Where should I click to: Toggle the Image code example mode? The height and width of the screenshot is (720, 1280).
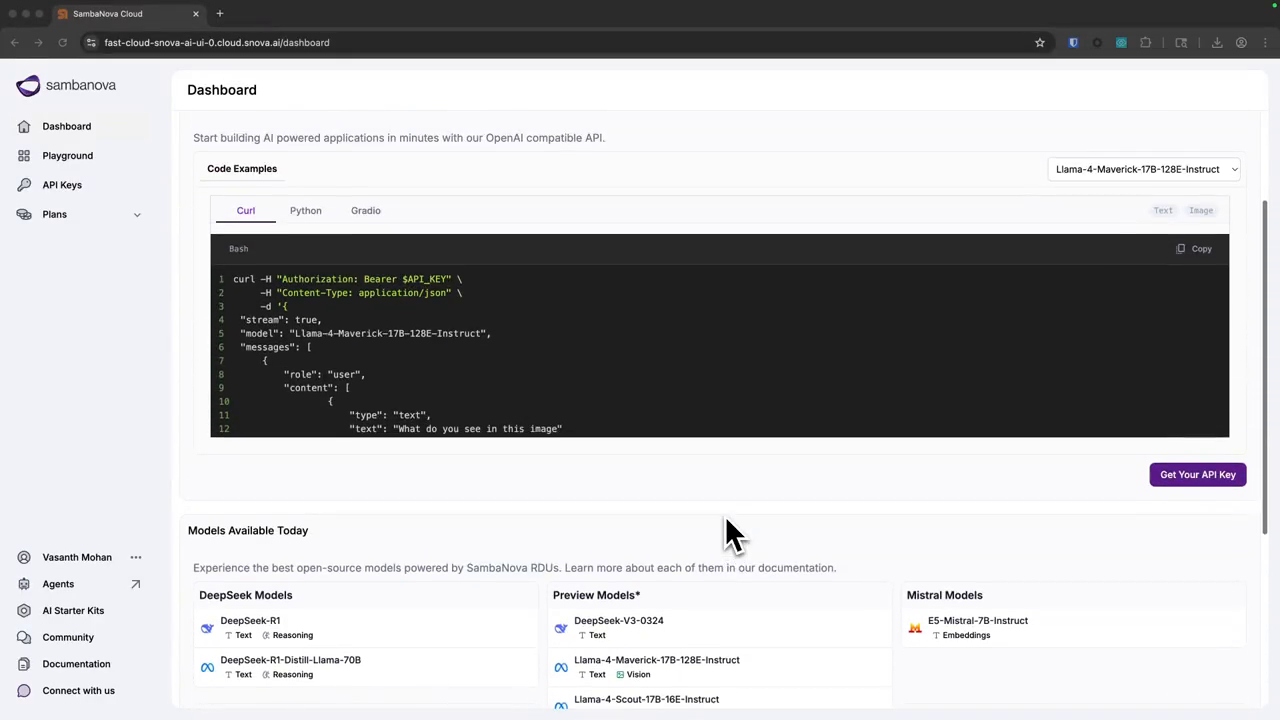[x=1200, y=211]
